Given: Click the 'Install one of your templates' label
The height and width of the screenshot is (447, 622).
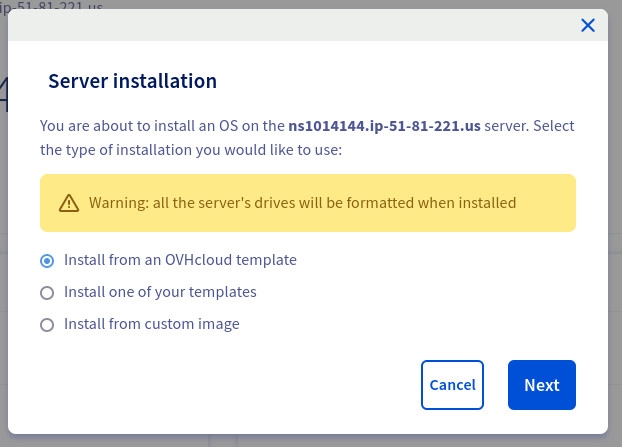Looking at the screenshot, I should [160, 292].
